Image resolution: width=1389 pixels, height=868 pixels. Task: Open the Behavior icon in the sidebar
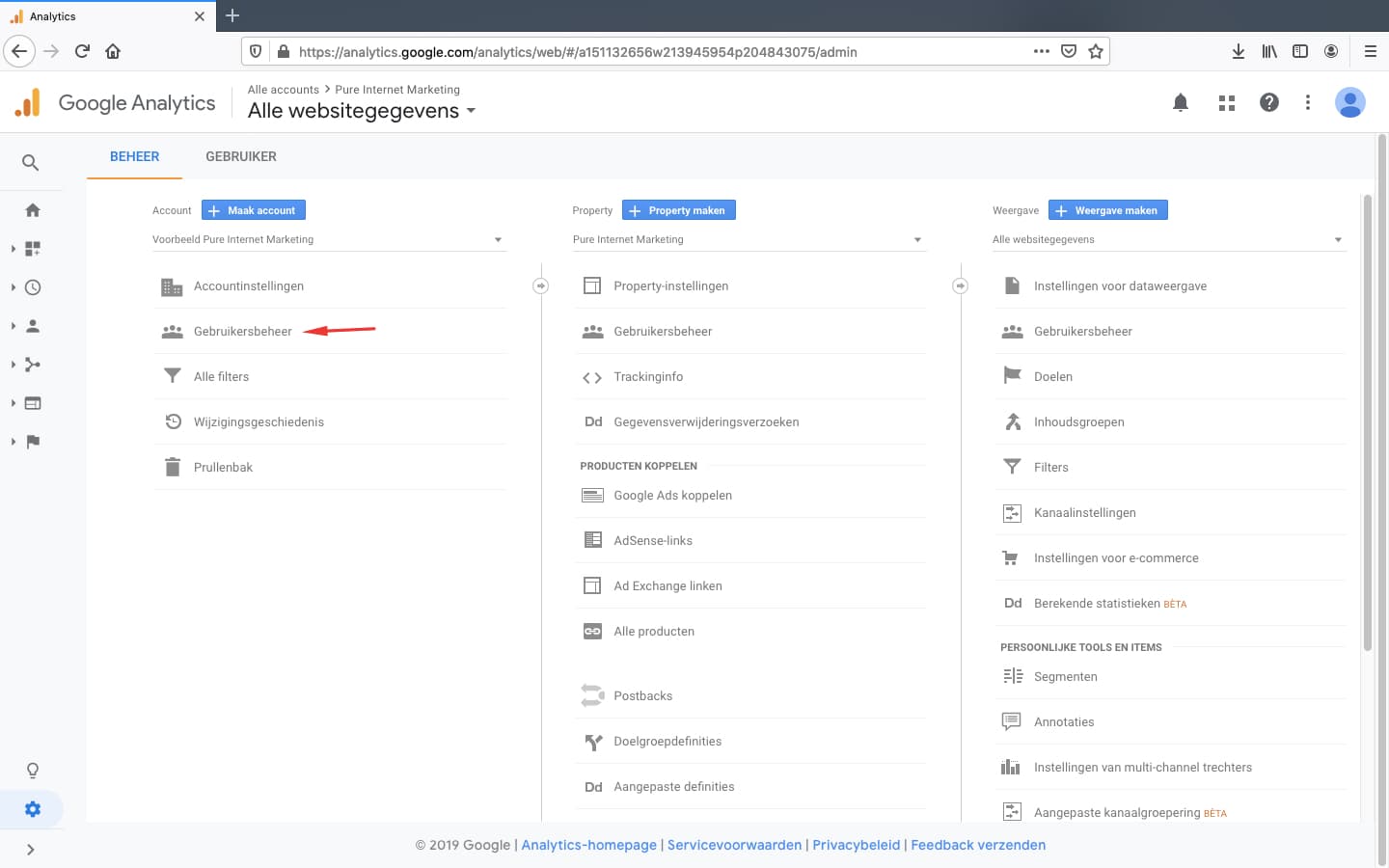[x=33, y=403]
